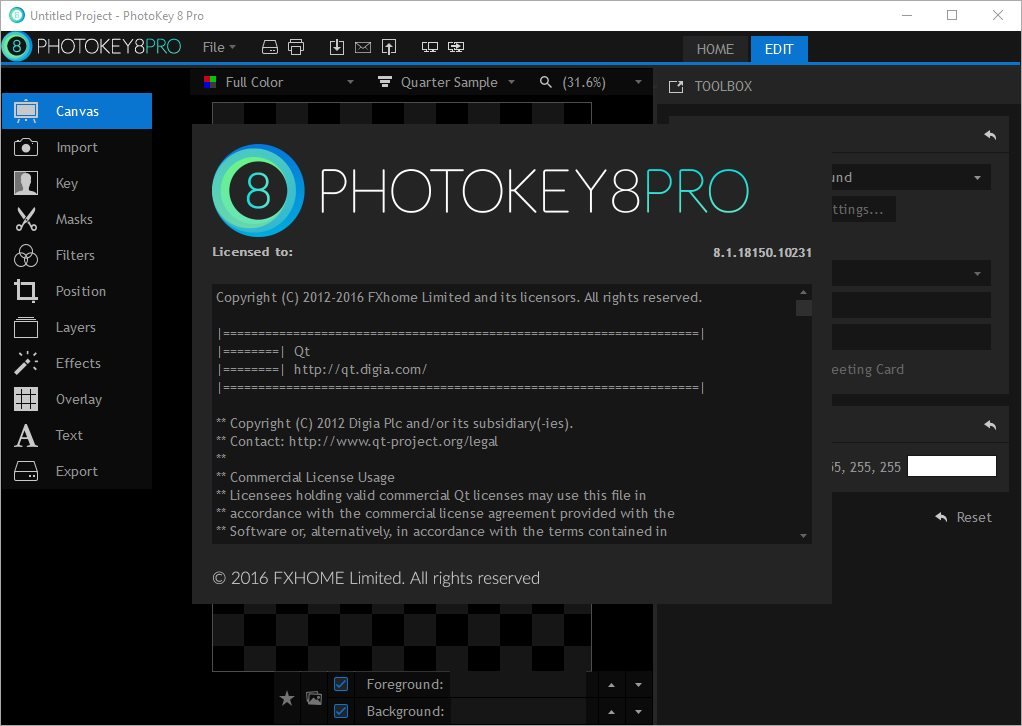Click the upload arrow icon in toolbar
Screen dimensions: 1022x726
pyautogui.click(x=389, y=47)
